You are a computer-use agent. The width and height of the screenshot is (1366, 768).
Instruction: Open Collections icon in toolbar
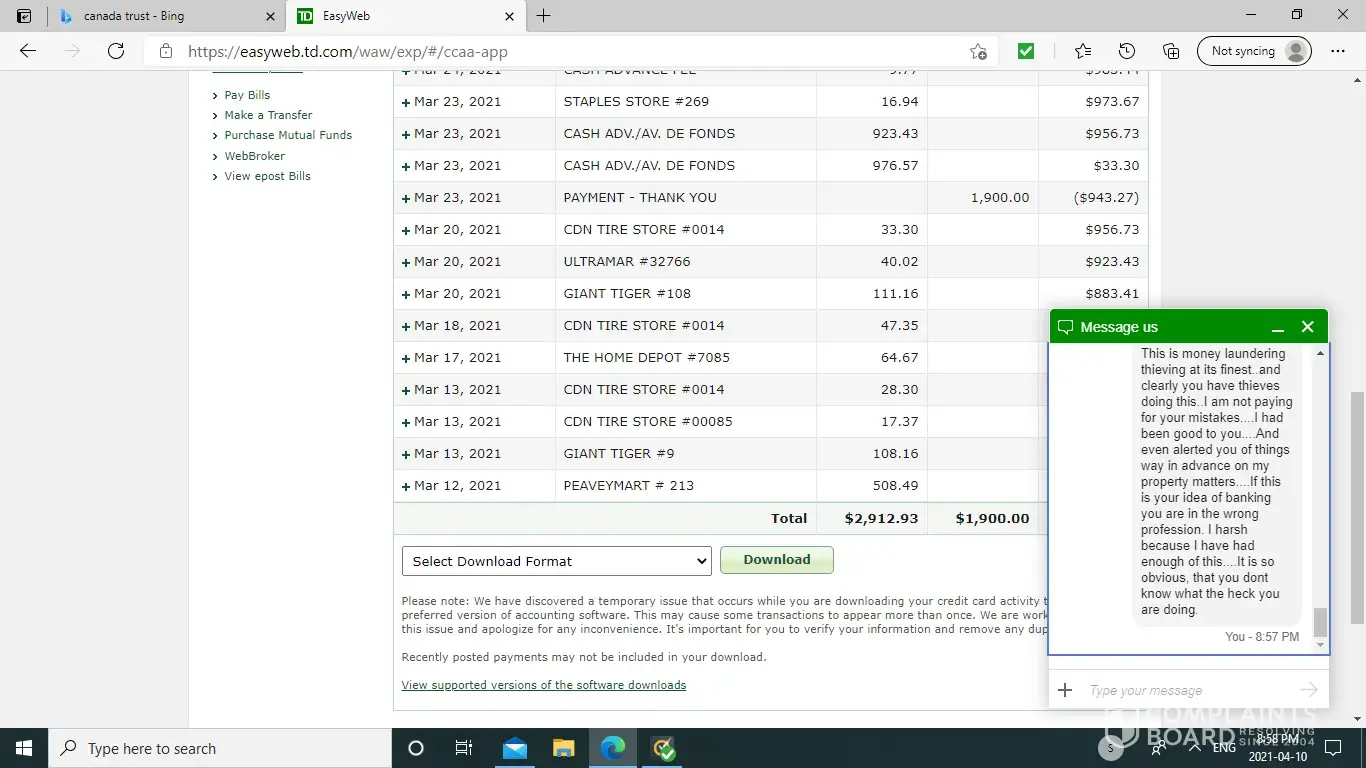click(x=1171, y=51)
